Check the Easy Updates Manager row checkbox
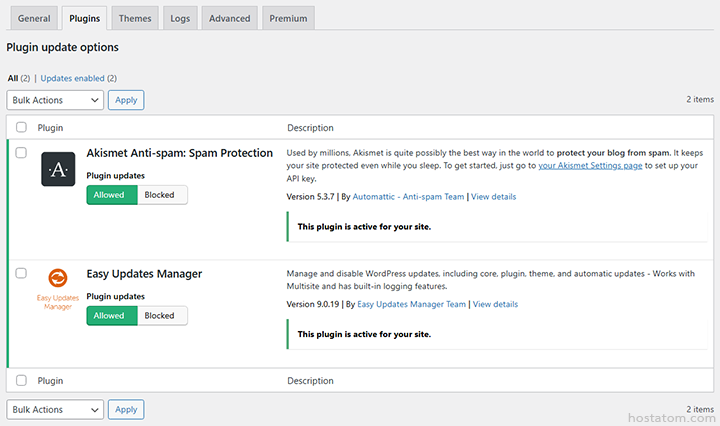Screen dimensions: 720x426 22,273
